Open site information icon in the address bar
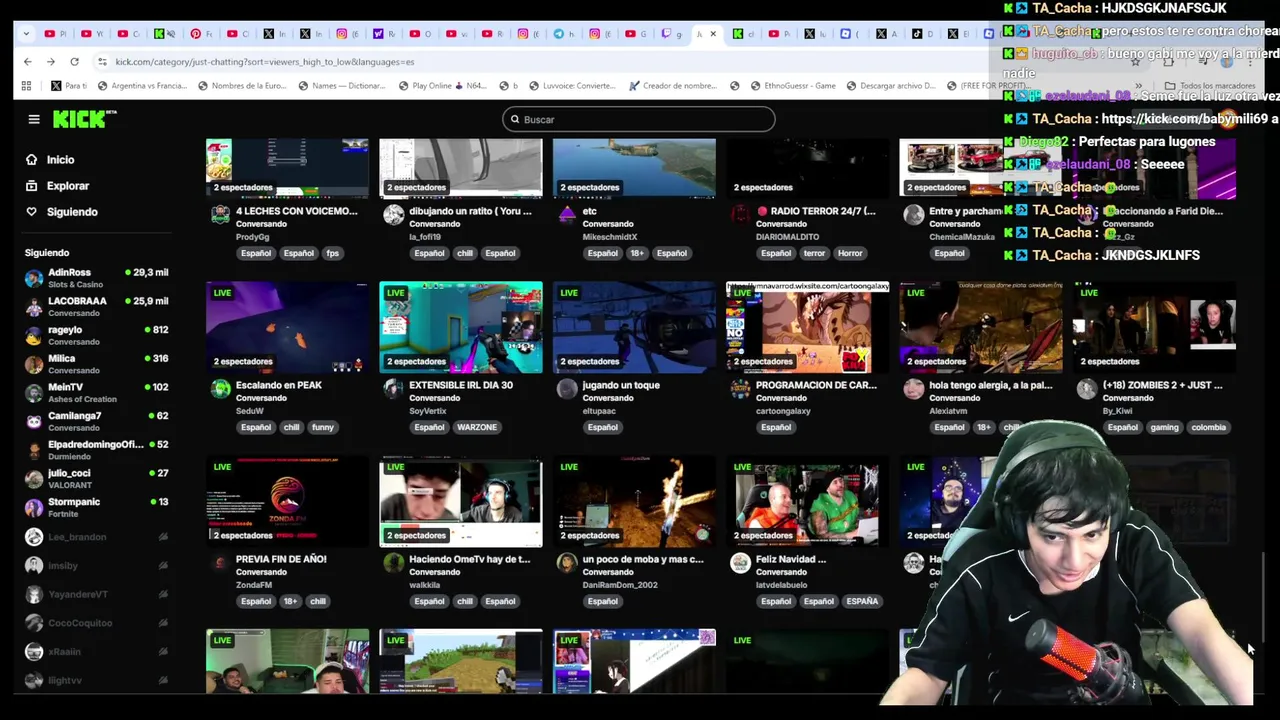The height and width of the screenshot is (720, 1280). point(102,61)
